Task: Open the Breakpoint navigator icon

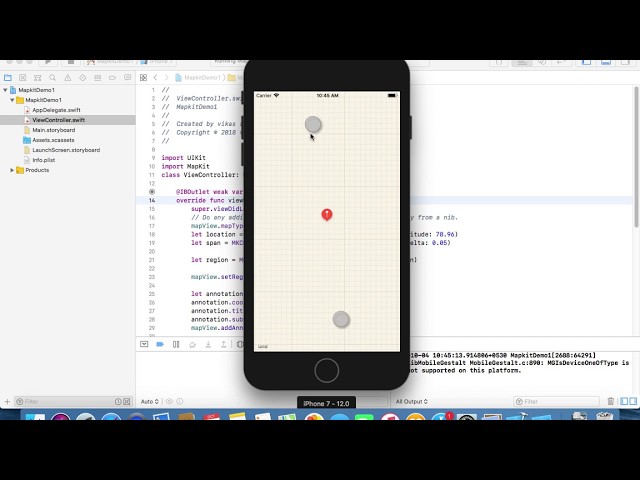Action: 112,78
